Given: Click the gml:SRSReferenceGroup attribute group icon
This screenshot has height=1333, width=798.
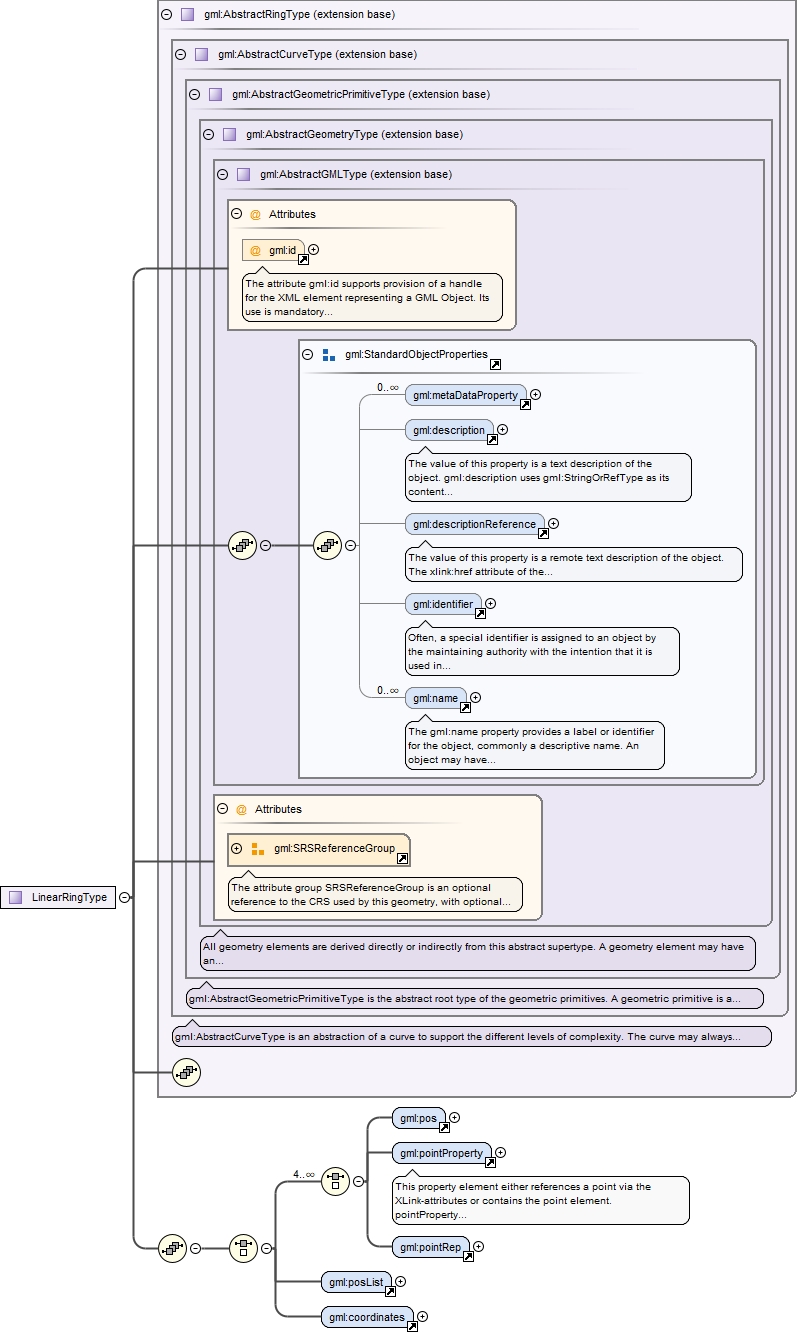Looking at the screenshot, I should pos(258,849).
